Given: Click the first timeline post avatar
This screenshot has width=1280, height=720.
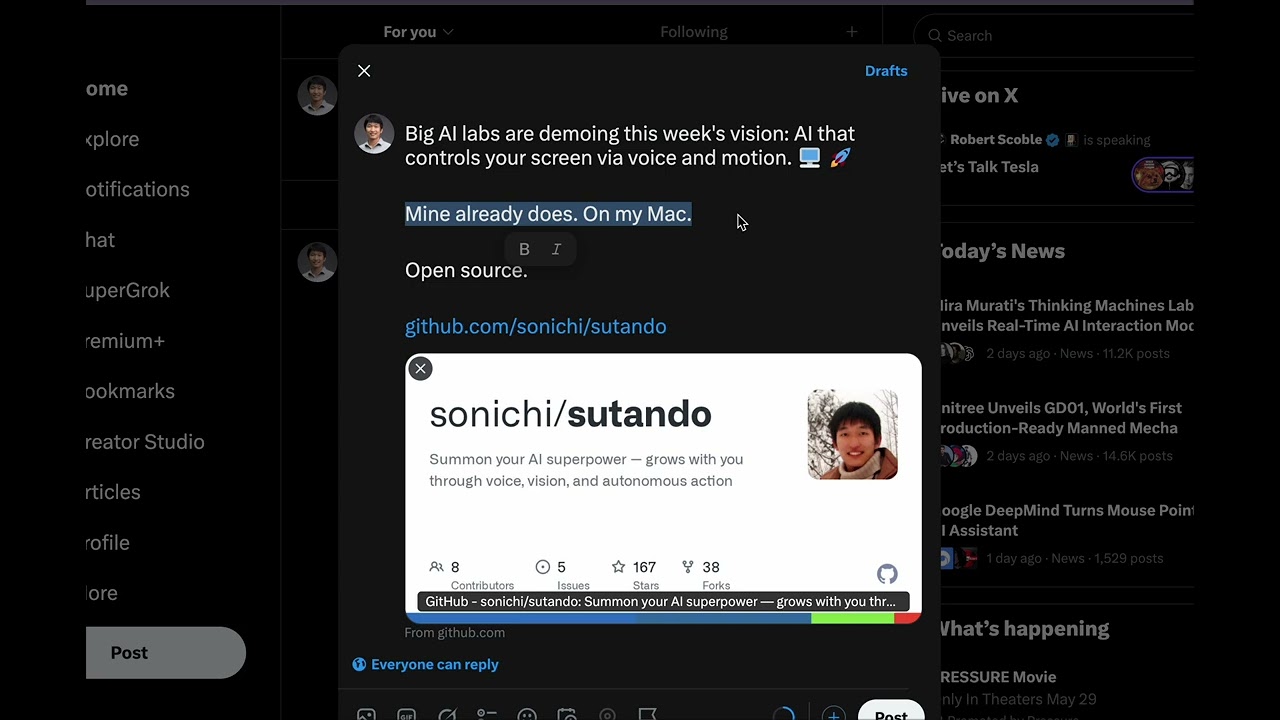Looking at the screenshot, I should pos(317,96).
